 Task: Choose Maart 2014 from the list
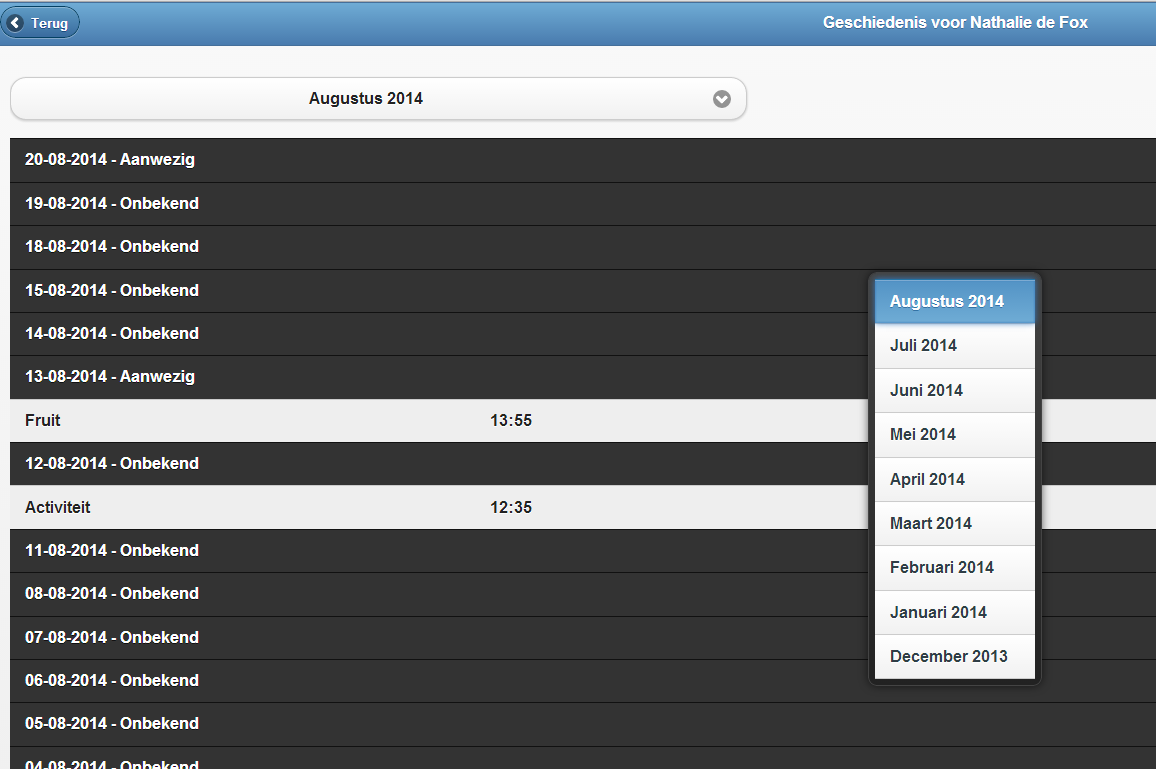click(x=954, y=523)
